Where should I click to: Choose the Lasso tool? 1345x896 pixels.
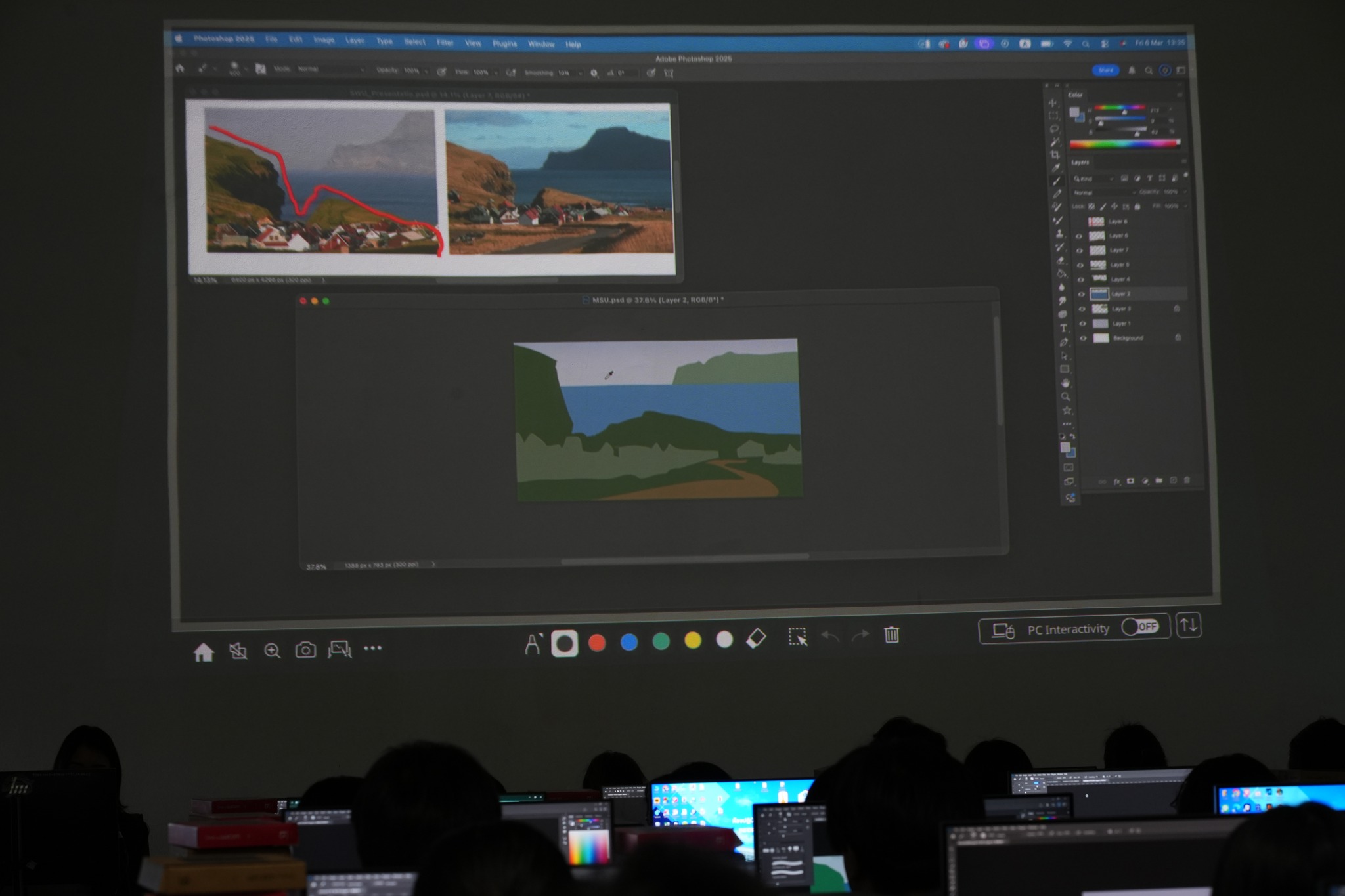(1054, 129)
